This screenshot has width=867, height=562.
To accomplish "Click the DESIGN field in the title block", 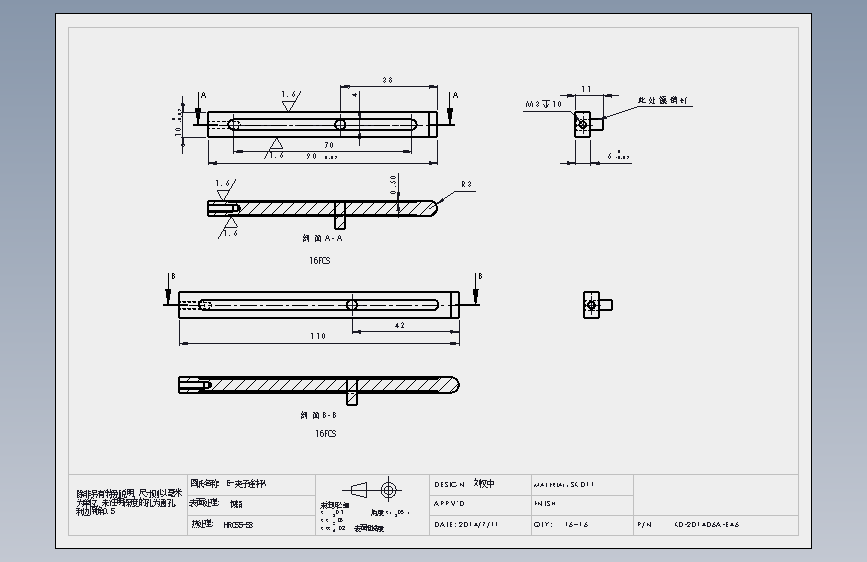I will (x=480, y=484).
